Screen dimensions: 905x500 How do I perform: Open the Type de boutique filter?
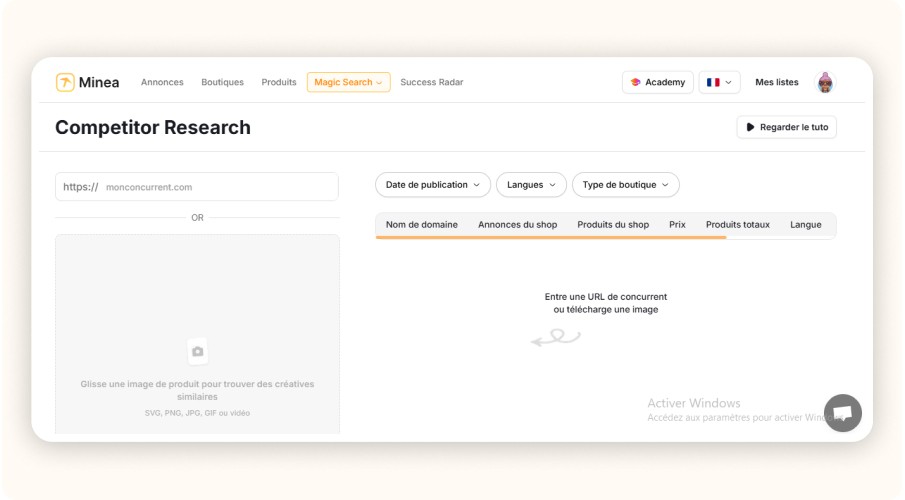625,185
